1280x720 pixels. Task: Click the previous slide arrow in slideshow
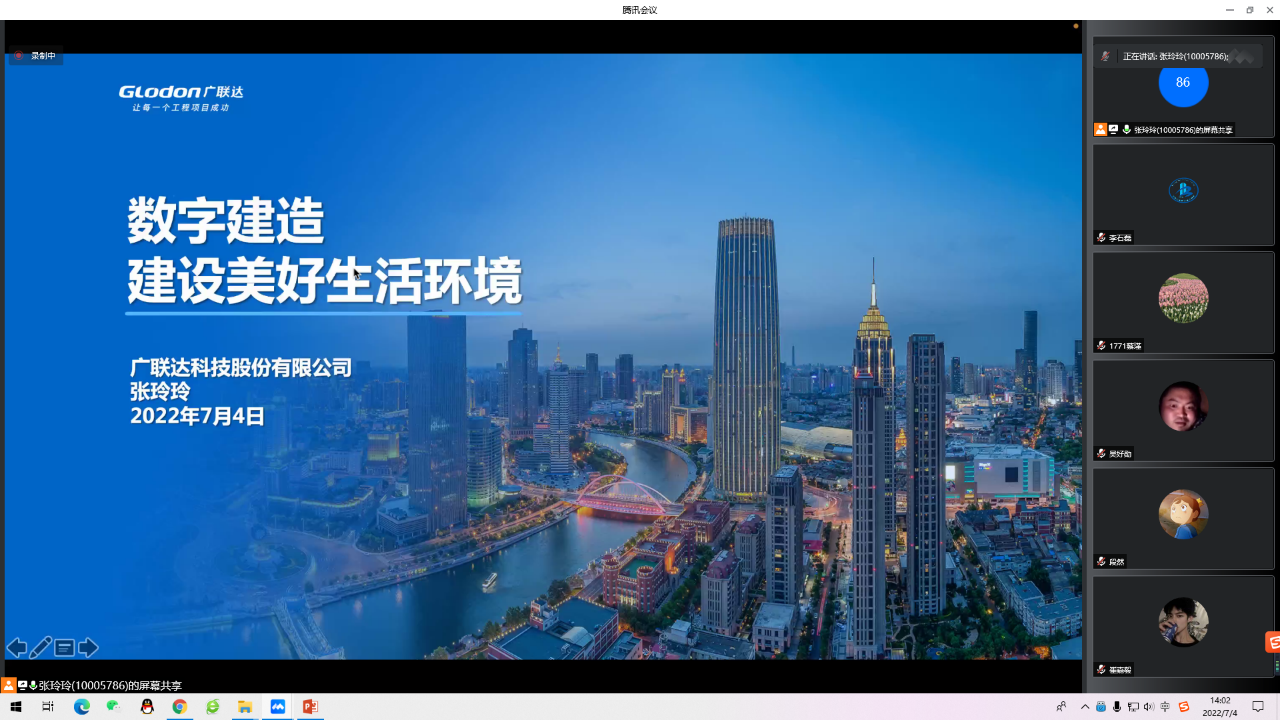click(16, 648)
